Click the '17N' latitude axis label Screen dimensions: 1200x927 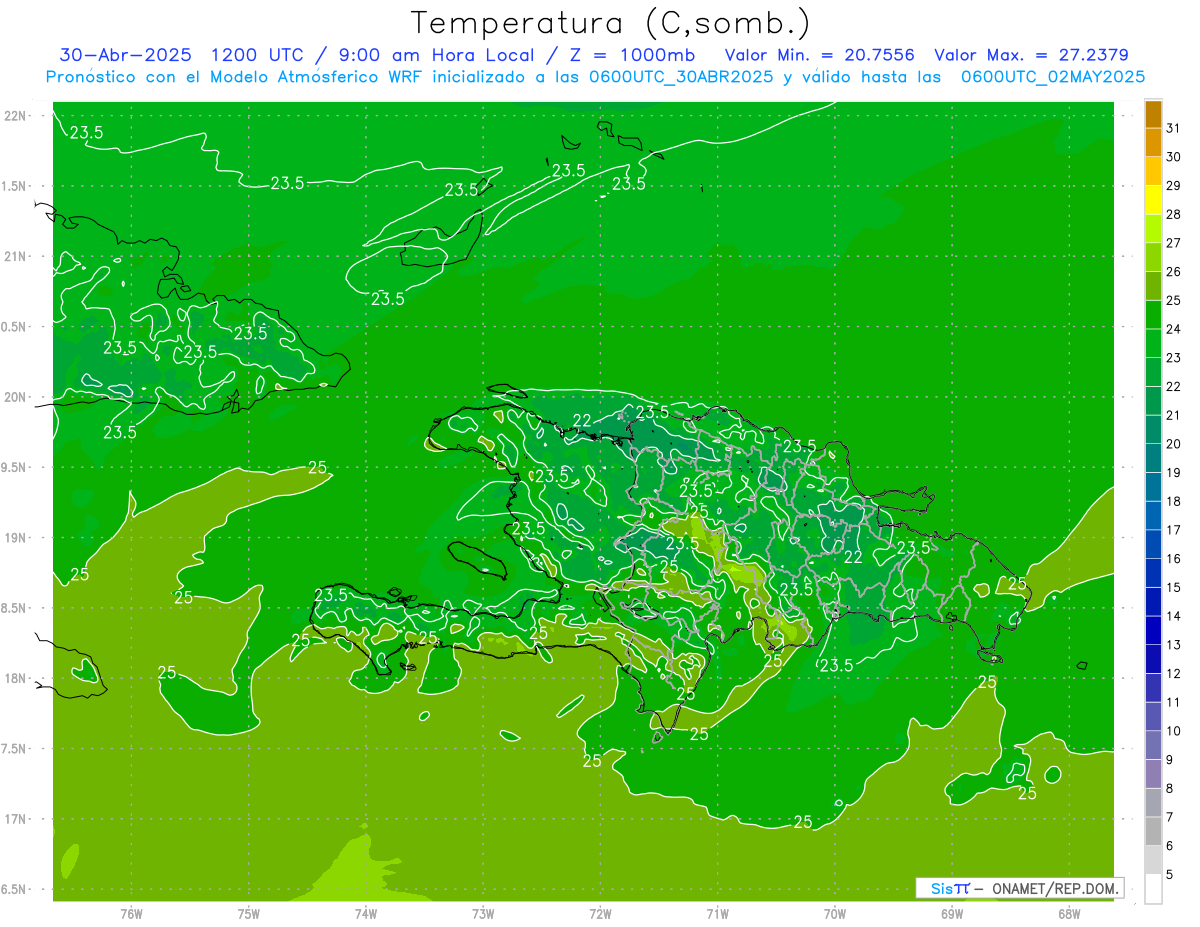pyautogui.click(x=17, y=819)
